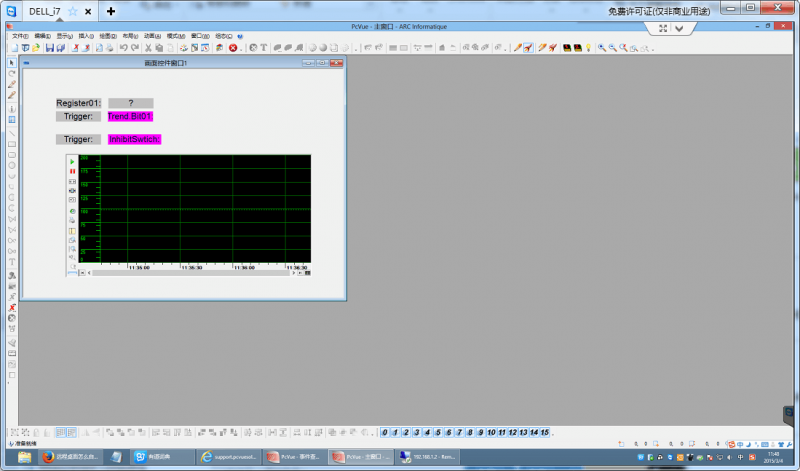Toggle layer 8 button in bottom toolbar
Screen dimensions: 800x471
[x=470, y=432]
